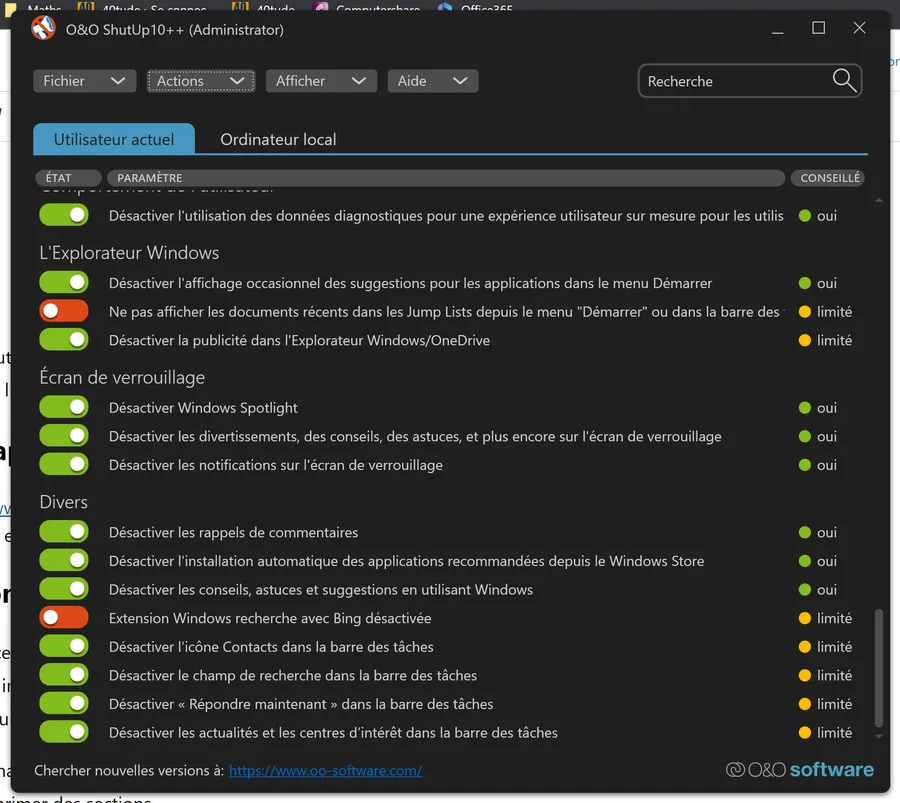Click the magnifying glass search icon

click(844, 81)
